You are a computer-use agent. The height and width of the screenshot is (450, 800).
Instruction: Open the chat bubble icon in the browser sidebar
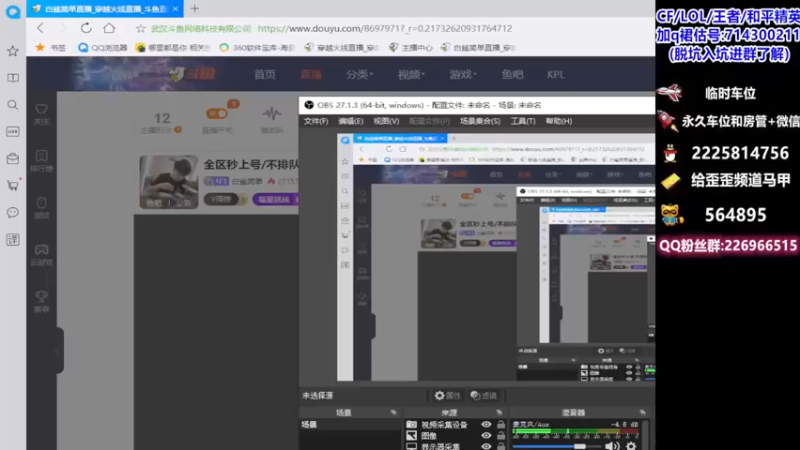(13, 212)
